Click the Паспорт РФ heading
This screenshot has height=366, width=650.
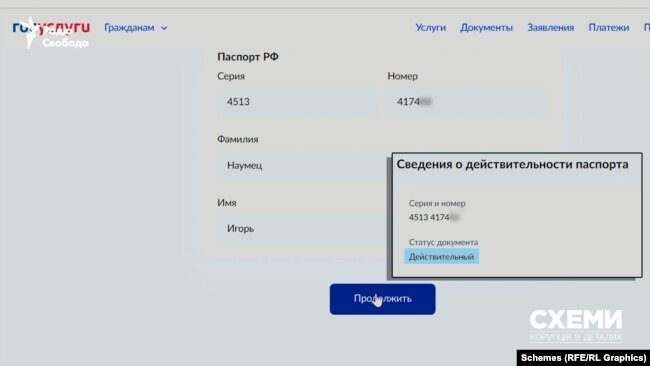point(248,57)
